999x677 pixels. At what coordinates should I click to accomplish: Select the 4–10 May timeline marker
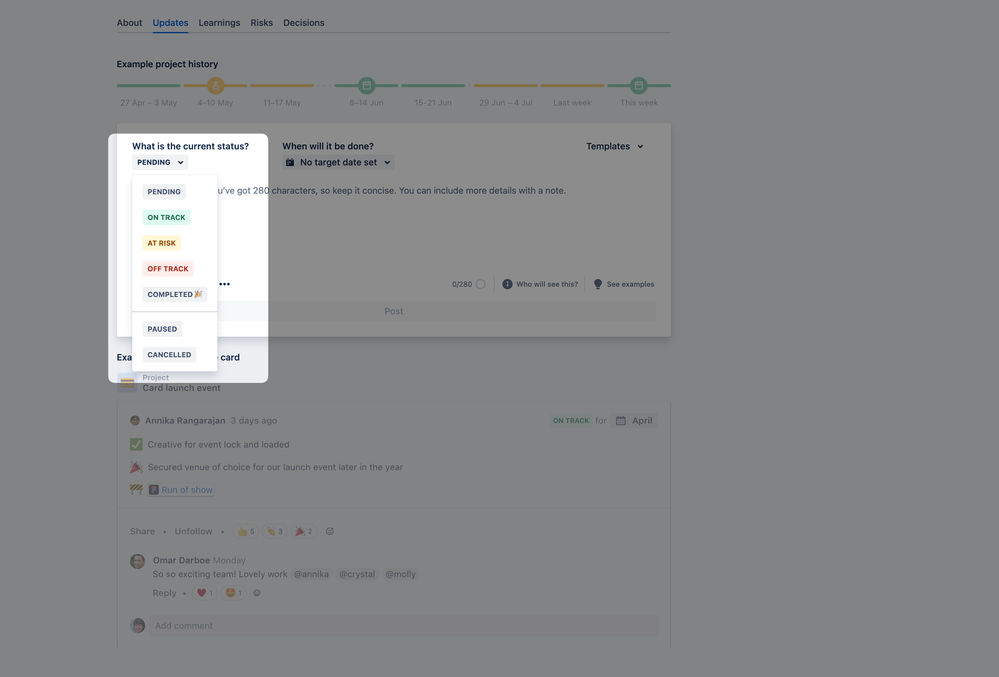[x=215, y=85]
